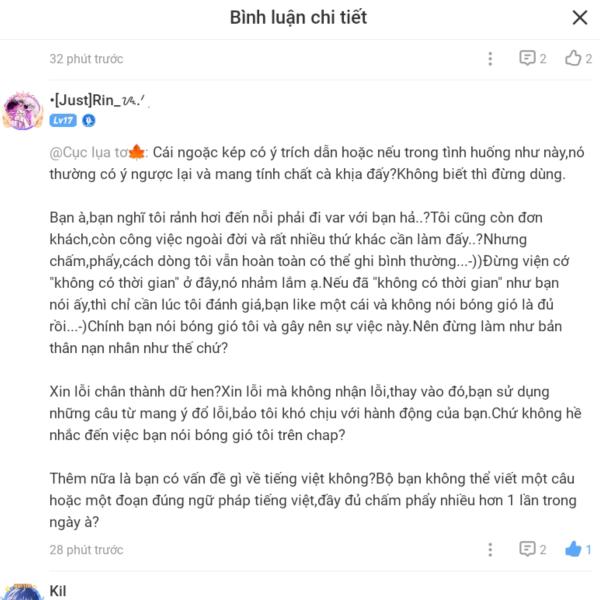Image resolution: width=600 pixels, height=600 pixels.
Task: Open Rin's profile avatar
Action: pyautogui.click(x=22, y=111)
